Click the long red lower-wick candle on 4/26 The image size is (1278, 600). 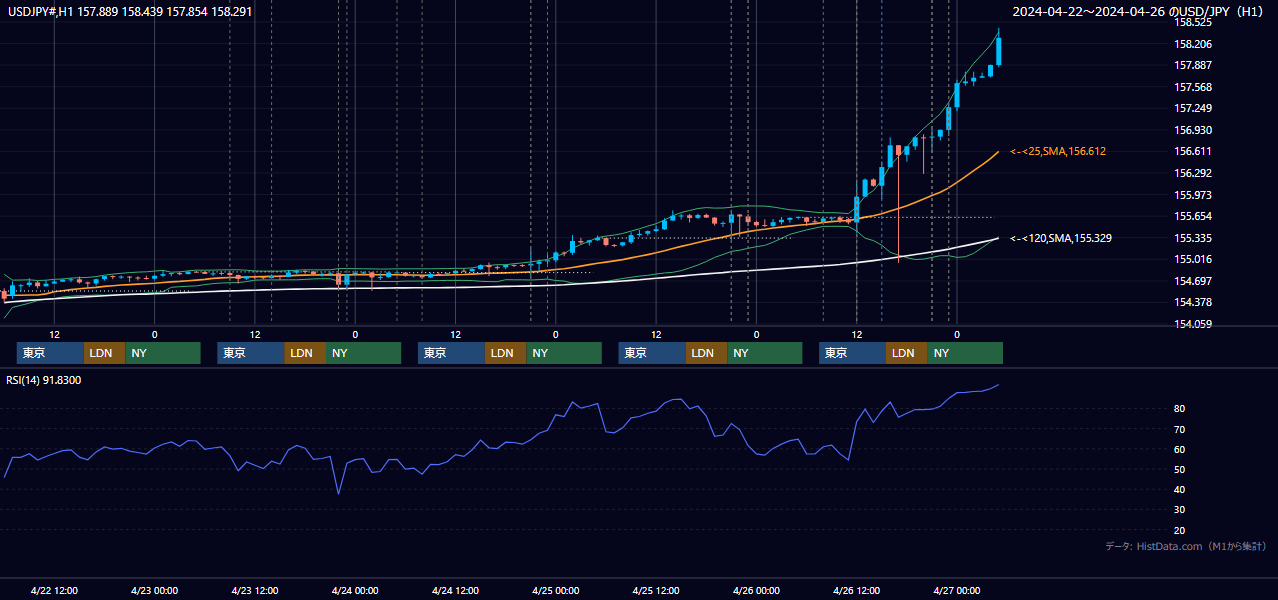pyautogui.click(x=899, y=205)
